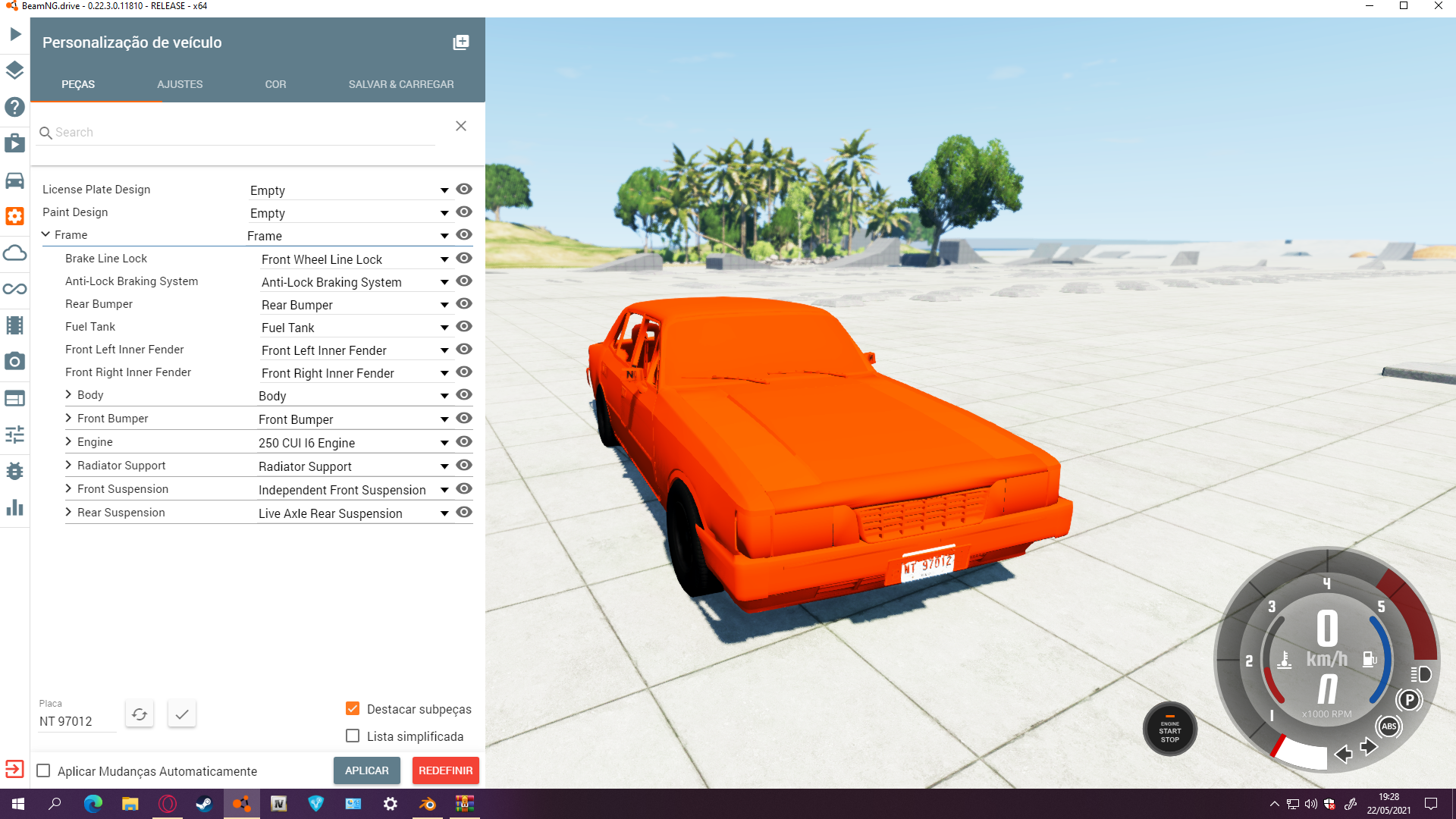Enable the Lista simplificada checkbox
Viewport: 1456px width, 819px height.
click(353, 736)
